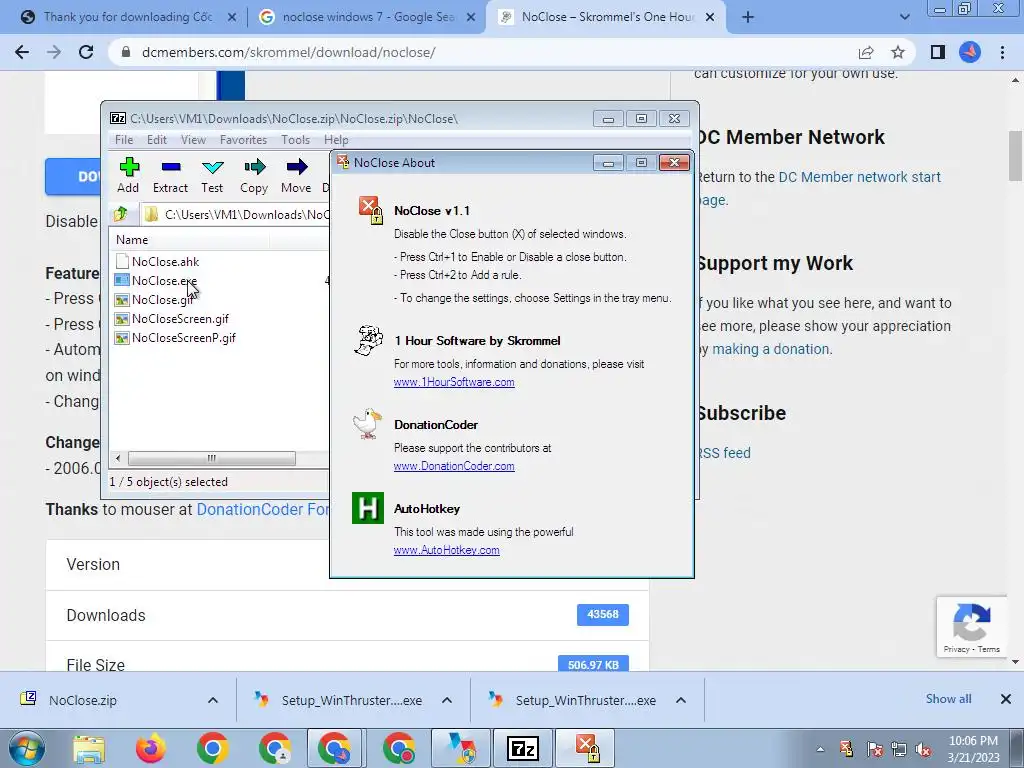This screenshot has width=1024, height=768.
Task: Open the www.1HourSoftware.com link
Action: pos(454,382)
